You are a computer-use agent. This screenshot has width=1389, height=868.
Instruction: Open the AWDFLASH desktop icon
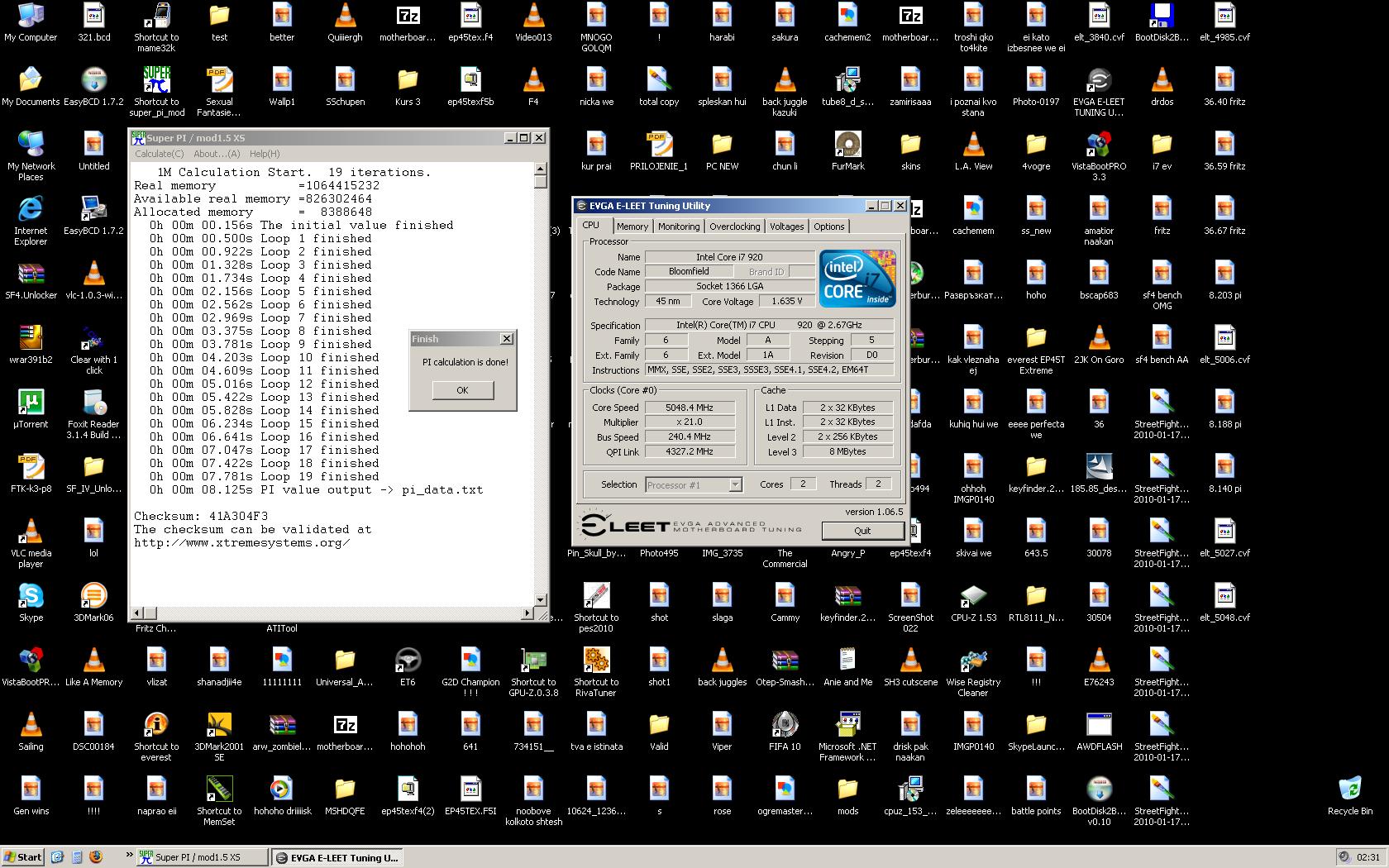point(1099,732)
